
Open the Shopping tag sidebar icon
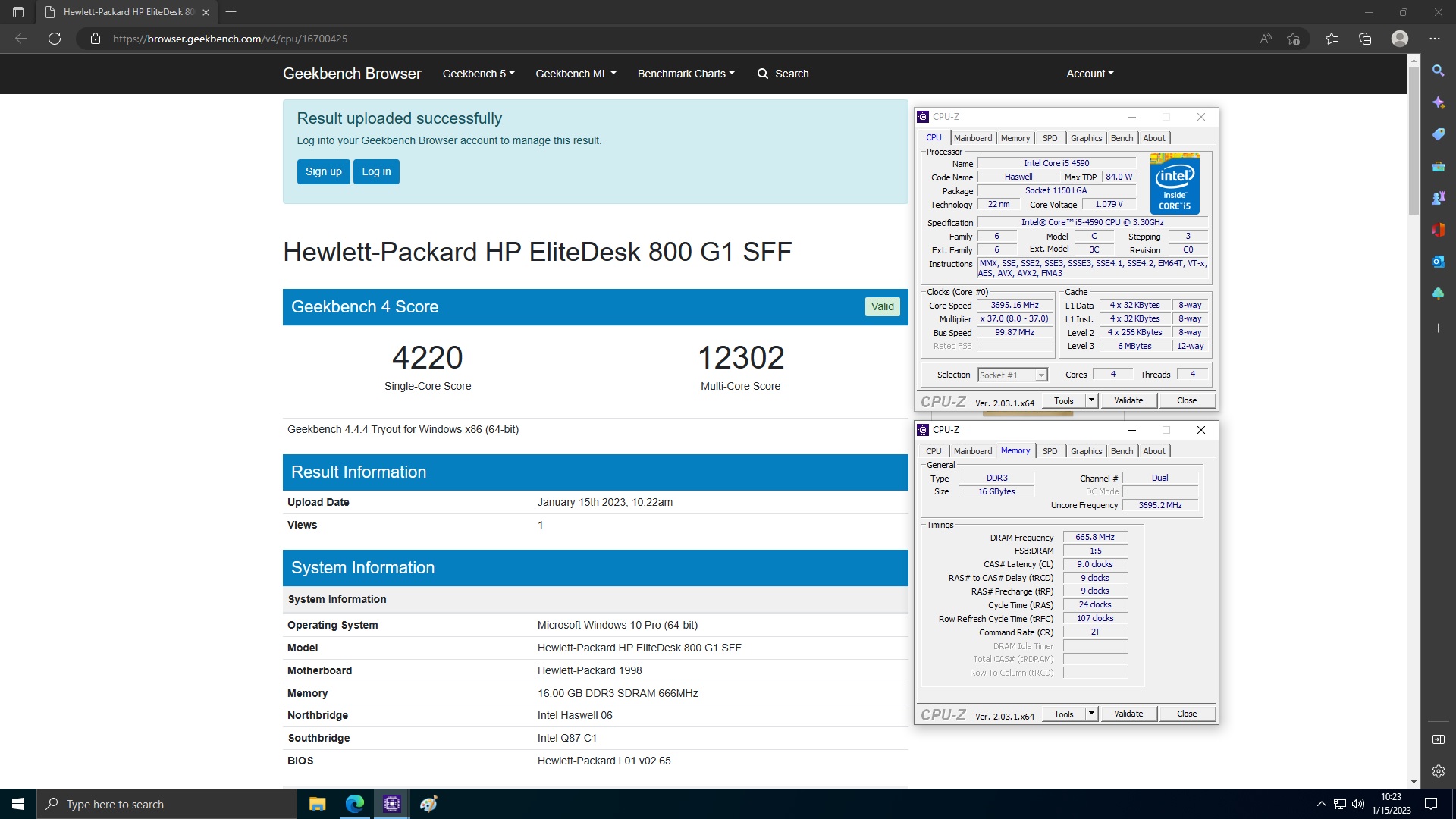(1439, 134)
